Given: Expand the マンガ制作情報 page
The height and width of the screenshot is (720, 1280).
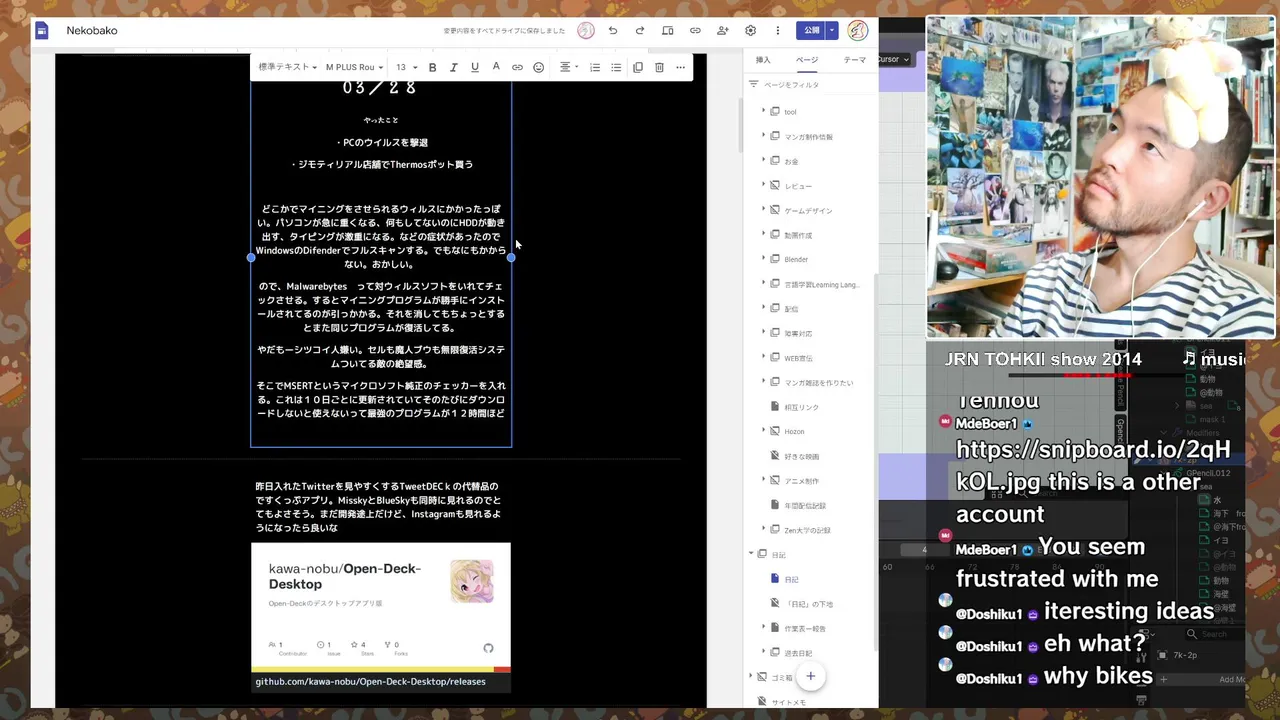Looking at the screenshot, I should coord(763,136).
